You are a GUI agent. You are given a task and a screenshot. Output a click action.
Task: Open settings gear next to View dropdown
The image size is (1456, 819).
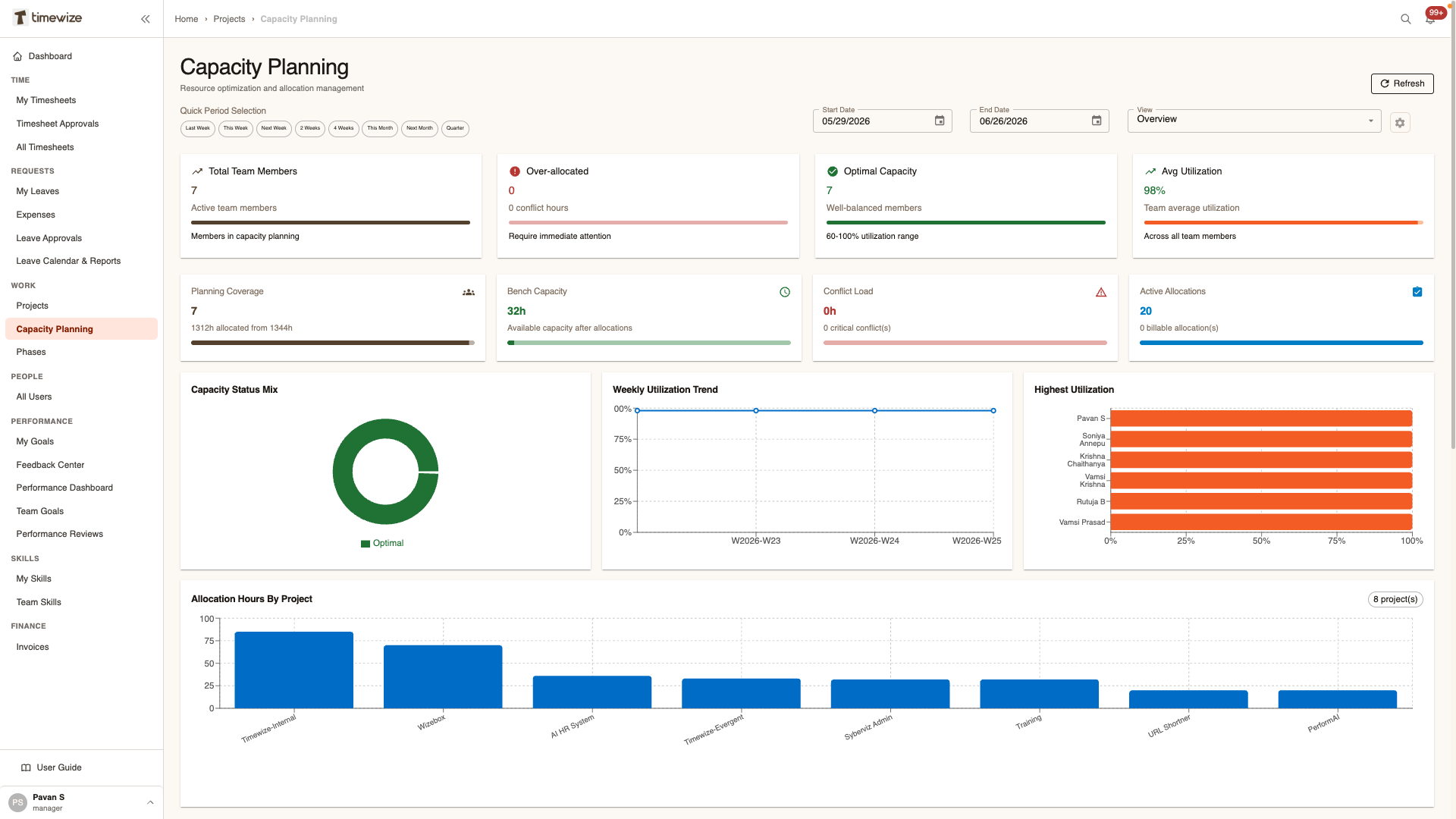click(1400, 123)
